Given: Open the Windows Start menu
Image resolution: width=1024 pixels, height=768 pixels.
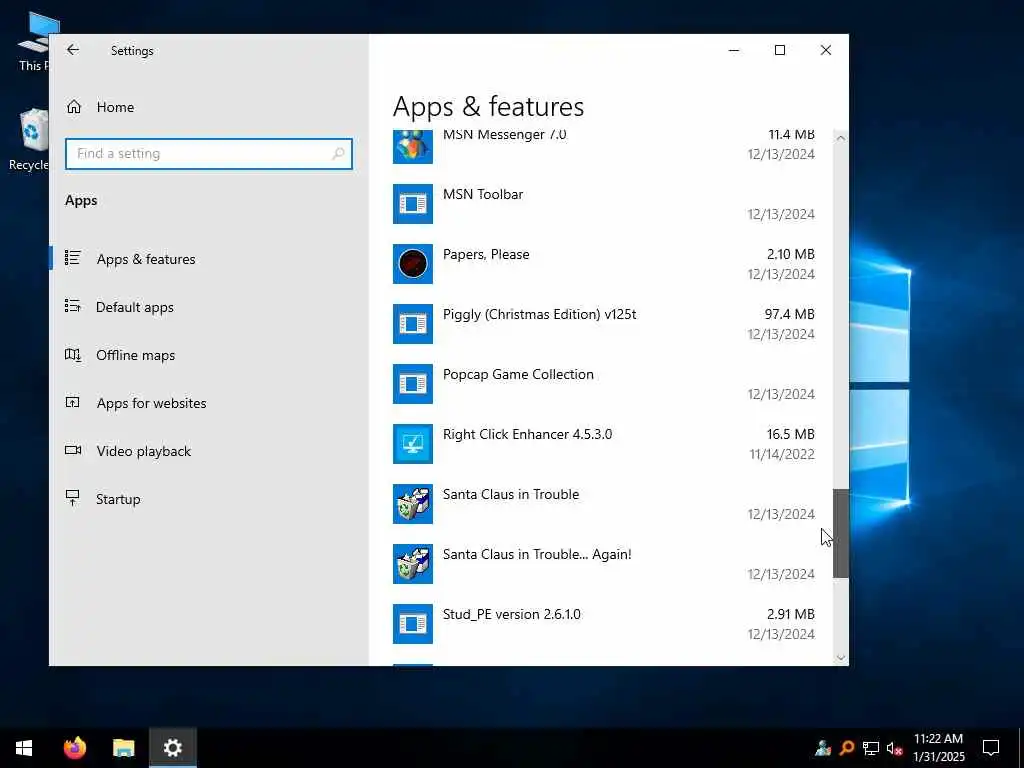Looking at the screenshot, I should 24,748.
